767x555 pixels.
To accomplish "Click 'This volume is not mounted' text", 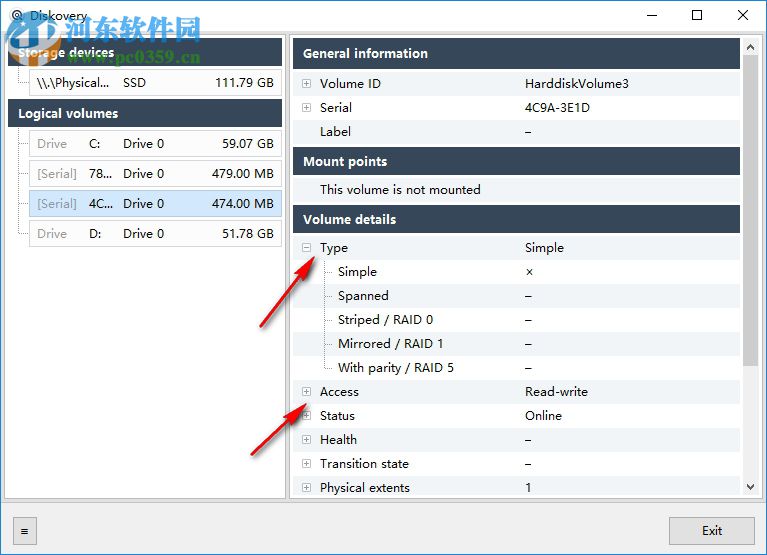I will point(400,189).
